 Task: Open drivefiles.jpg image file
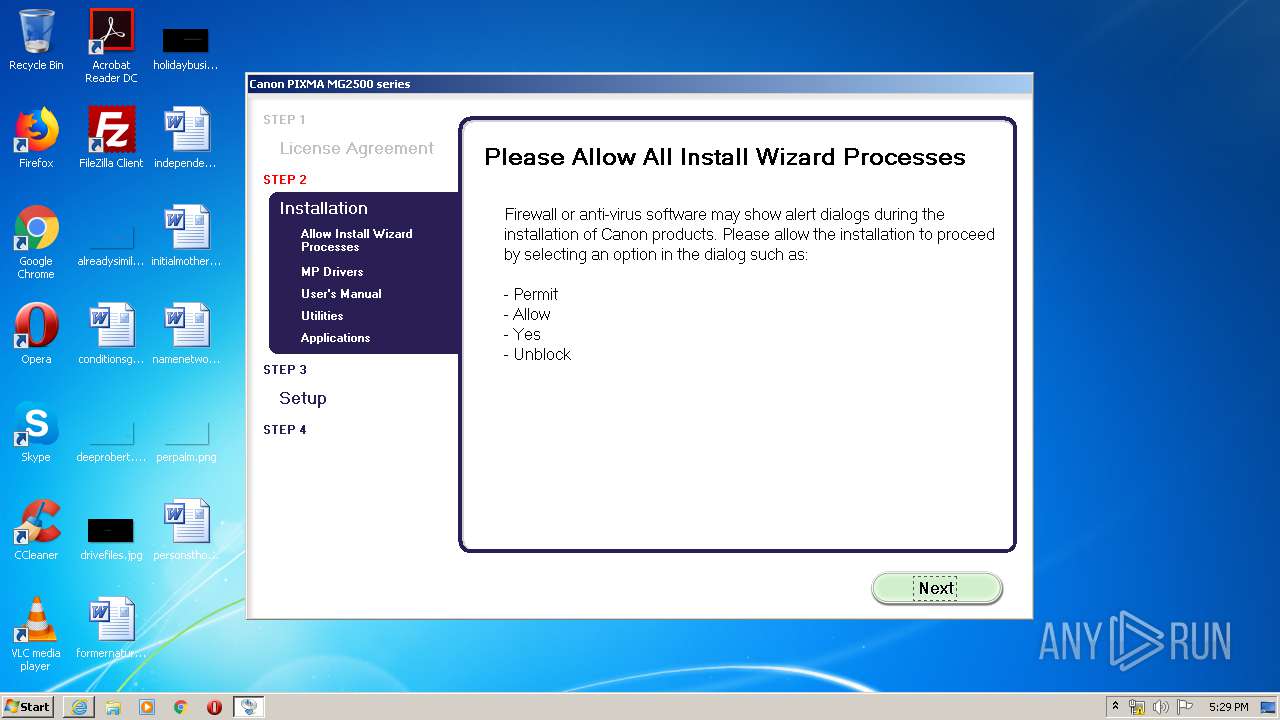click(111, 538)
